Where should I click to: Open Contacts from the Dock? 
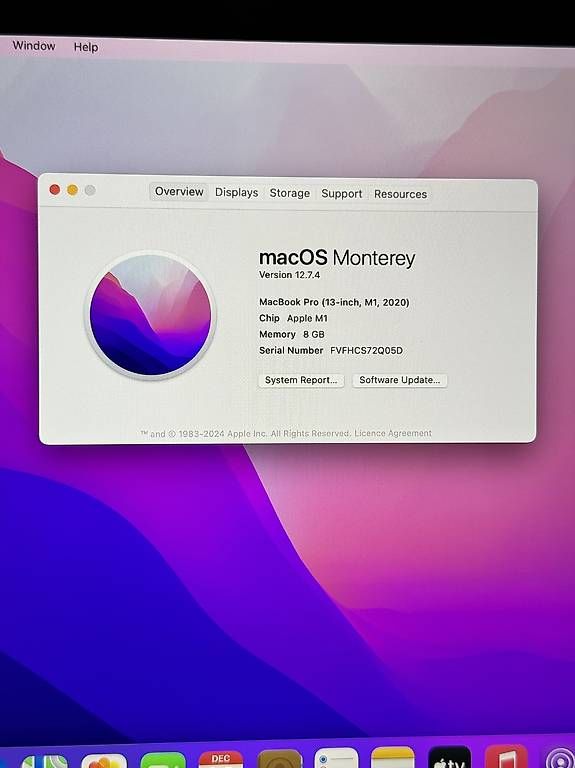click(x=280, y=759)
